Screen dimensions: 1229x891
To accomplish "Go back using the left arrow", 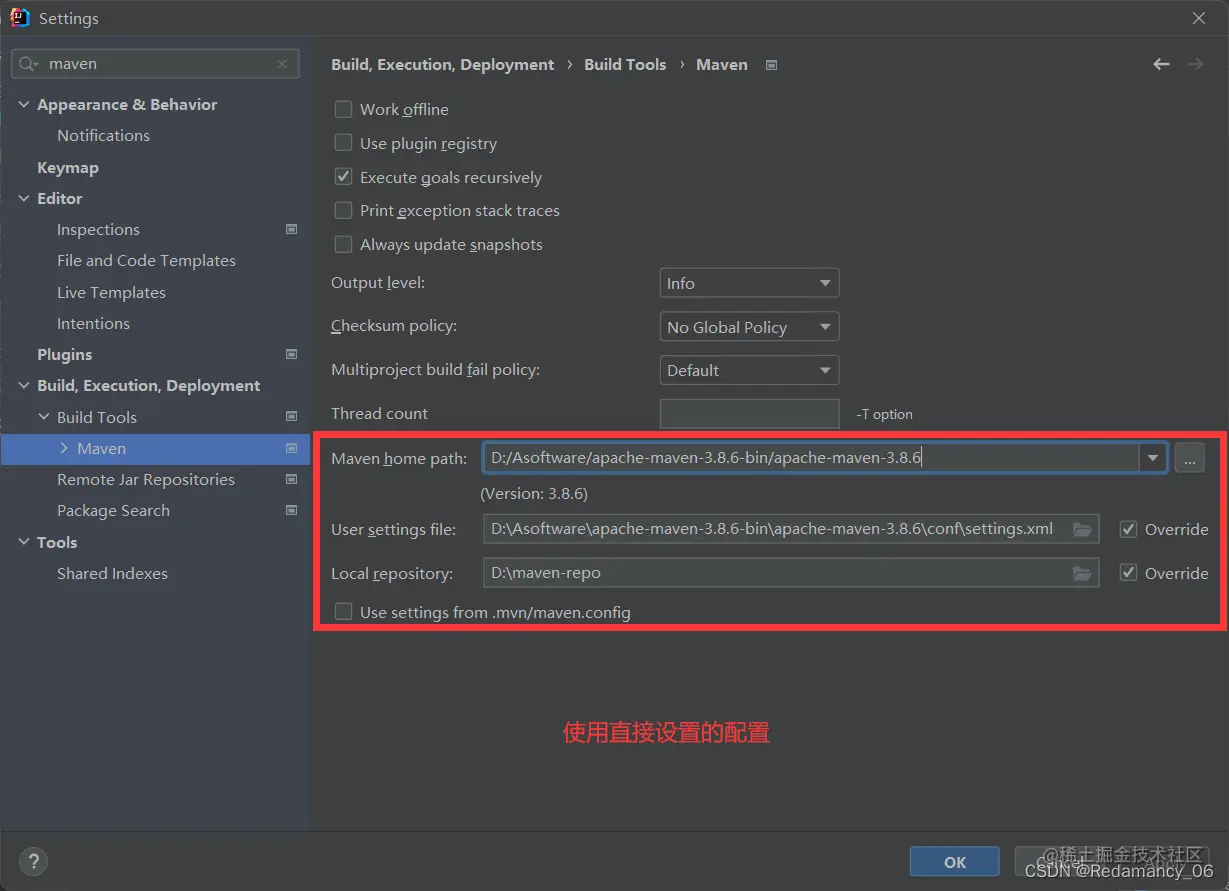I will click(x=1161, y=64).
